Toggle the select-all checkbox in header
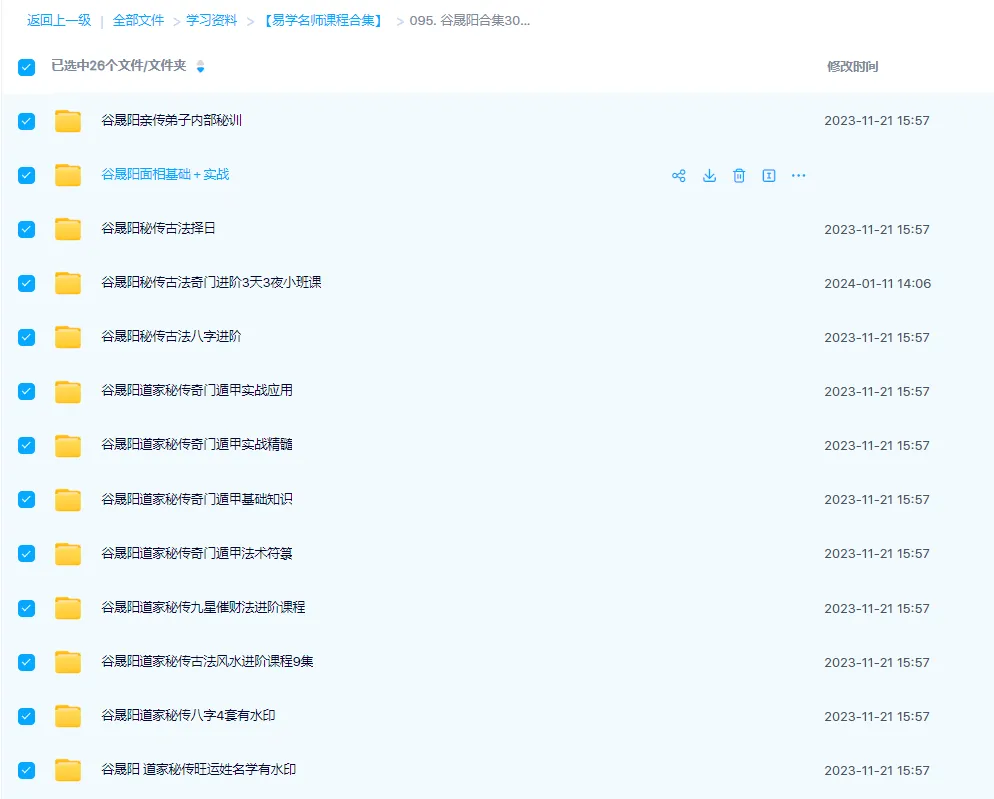The width and height of the screenshot is (994, 799). tap(27, 67)
